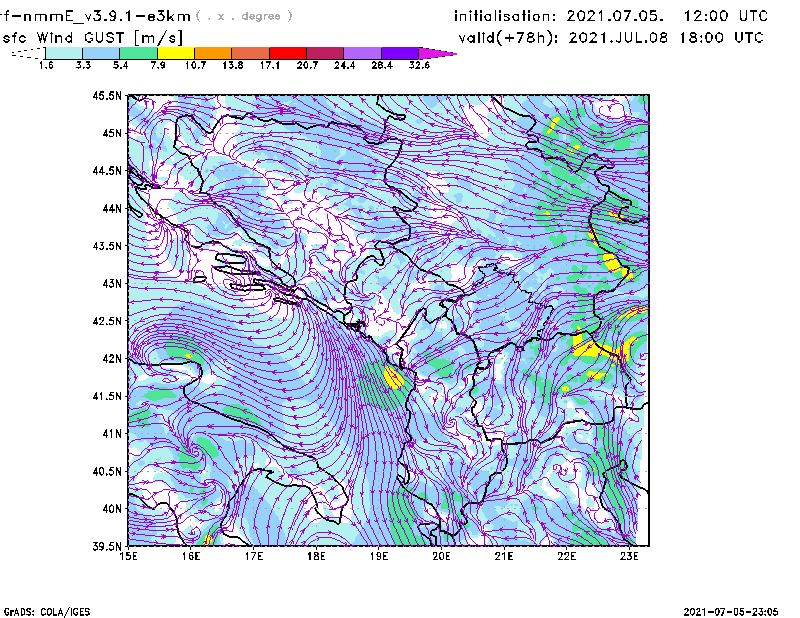Click the legend value 17.1
This screenshot has height=618, width=800.
pos(270,65)
